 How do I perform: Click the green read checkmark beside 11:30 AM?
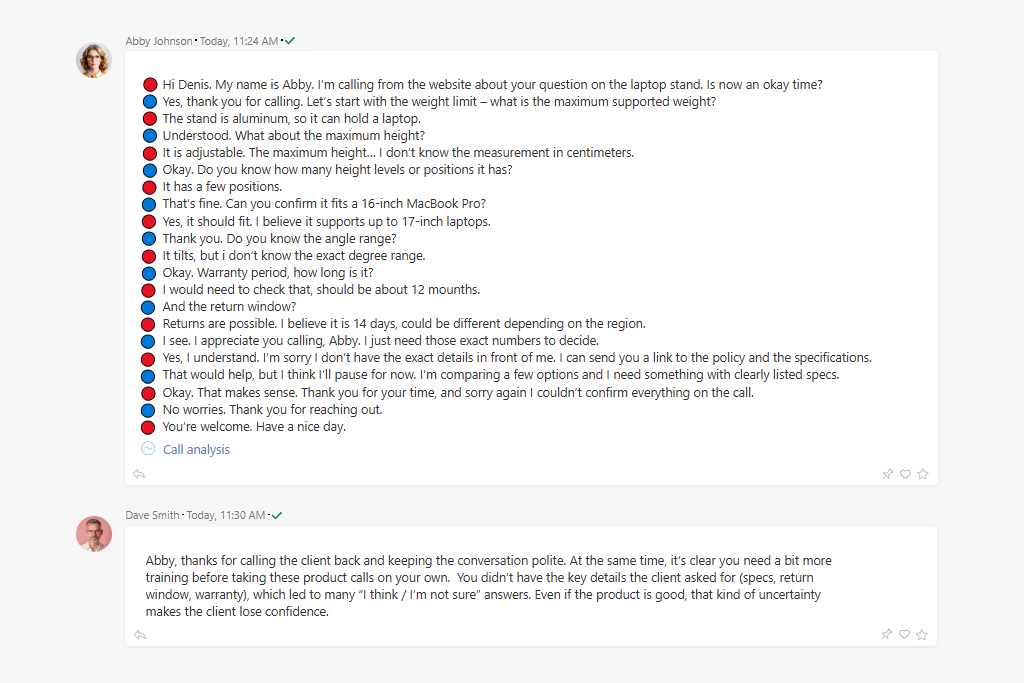coord(277,515)
